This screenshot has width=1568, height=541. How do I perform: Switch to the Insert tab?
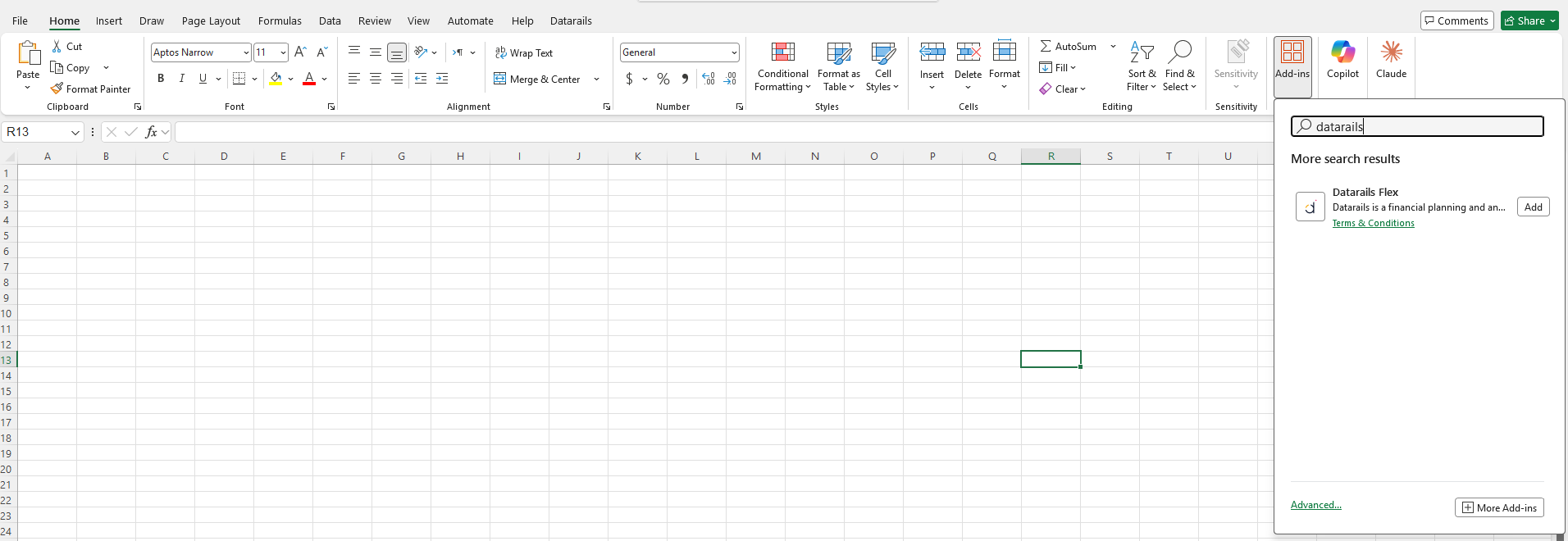(108, 20)
